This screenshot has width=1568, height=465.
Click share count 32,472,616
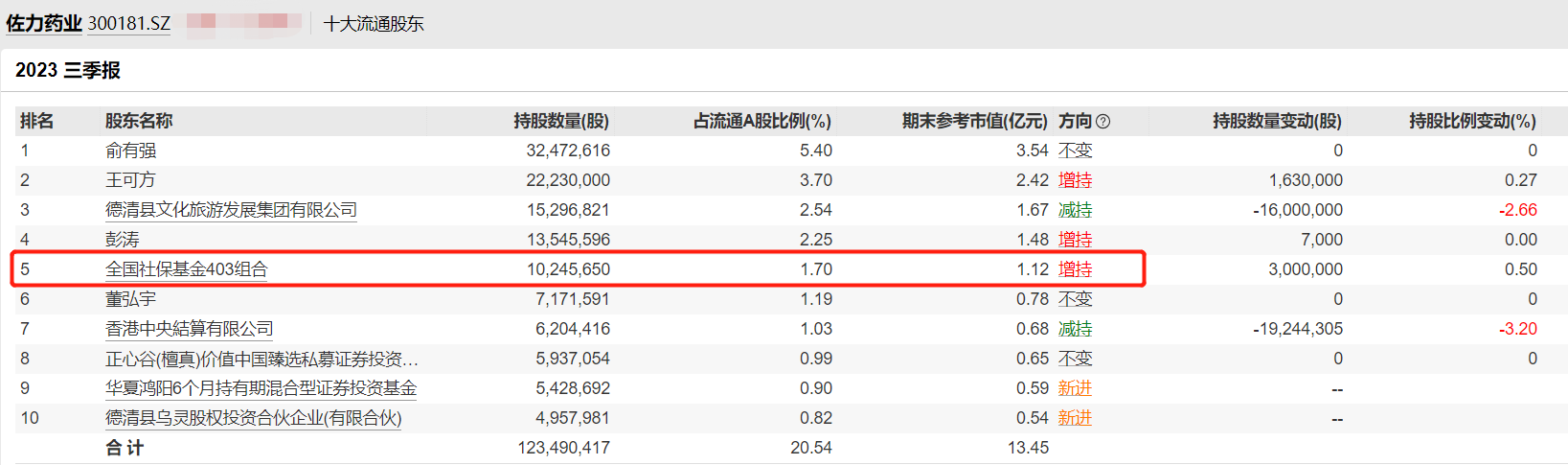pos(568,151)
